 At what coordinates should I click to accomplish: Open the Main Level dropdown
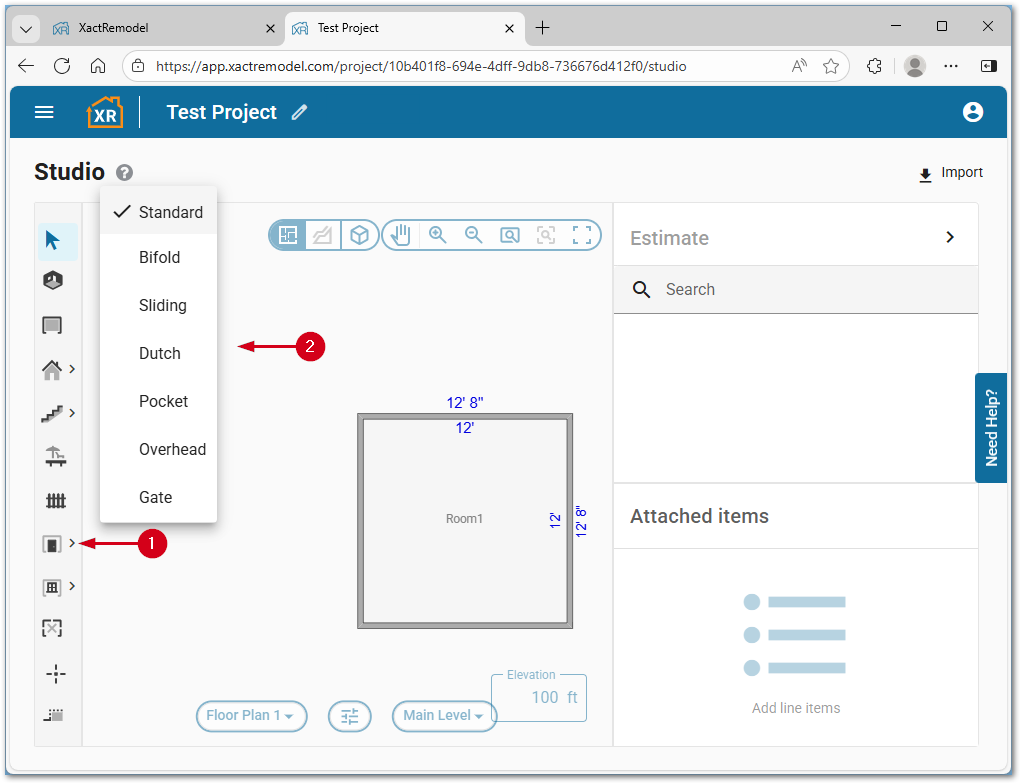444,716
